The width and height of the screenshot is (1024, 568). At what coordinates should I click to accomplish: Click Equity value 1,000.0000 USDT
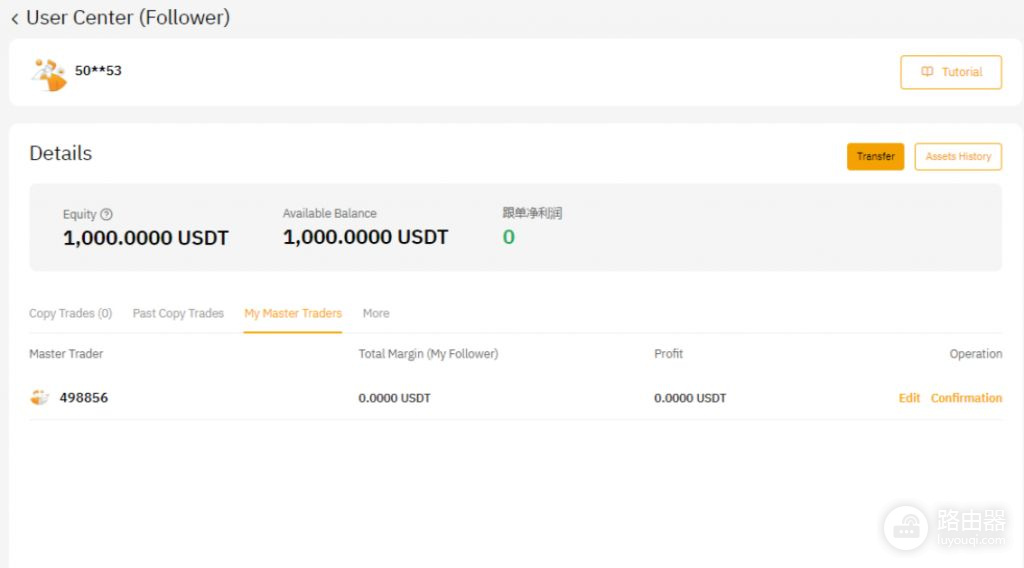coord(146,238)
